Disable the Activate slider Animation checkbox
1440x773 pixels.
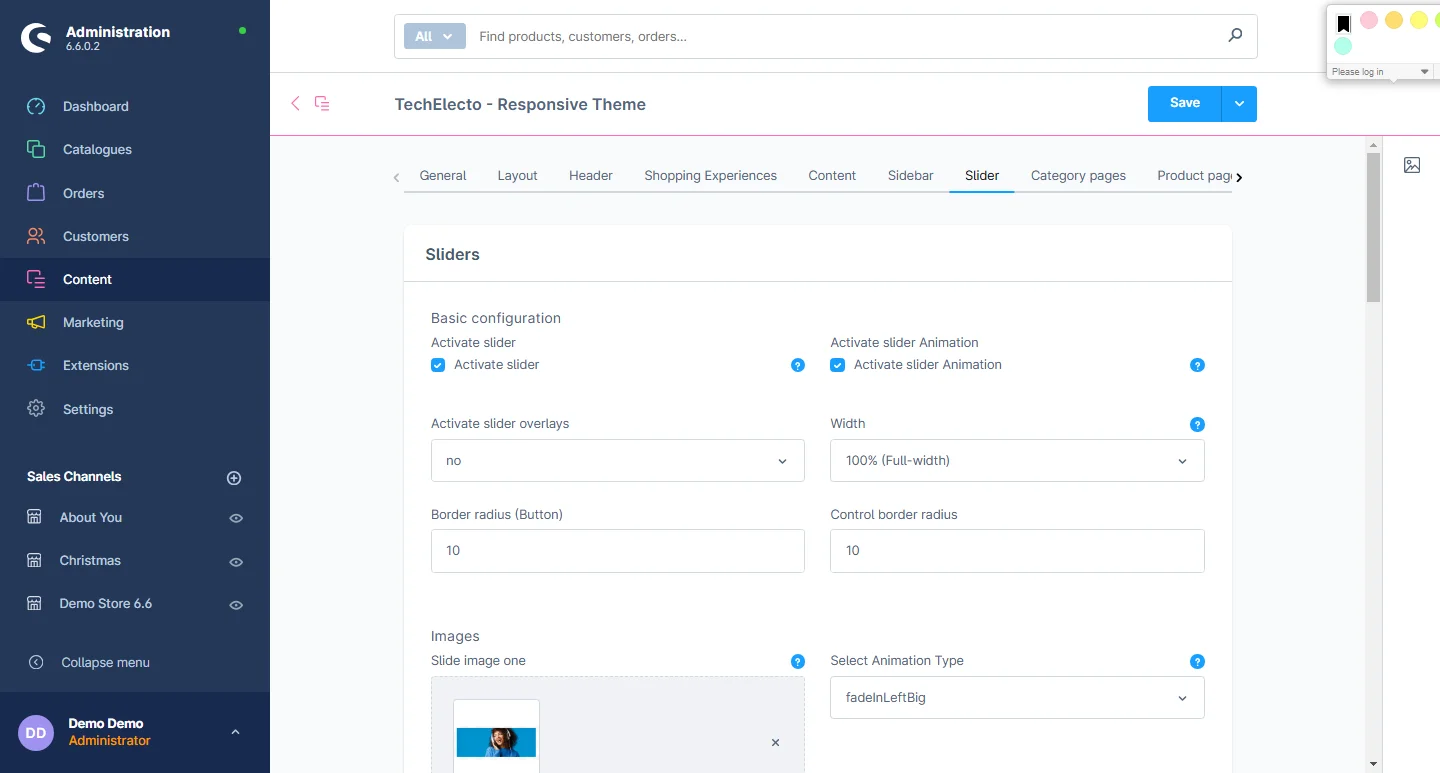[x=838, y=365]
